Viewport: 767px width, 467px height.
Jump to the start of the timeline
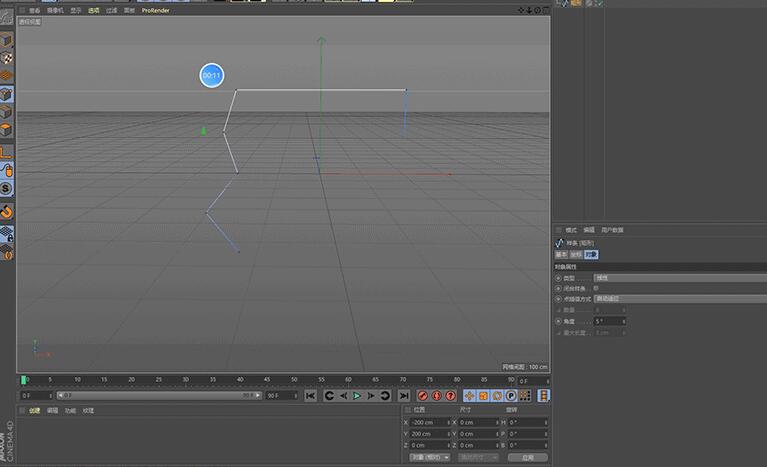click(x=310, y=396)
